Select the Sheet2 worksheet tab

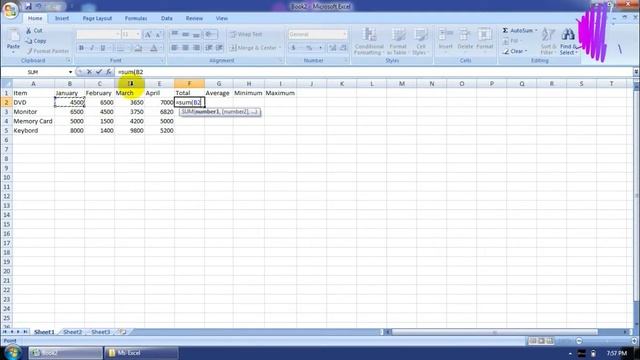tap(73, 332)
